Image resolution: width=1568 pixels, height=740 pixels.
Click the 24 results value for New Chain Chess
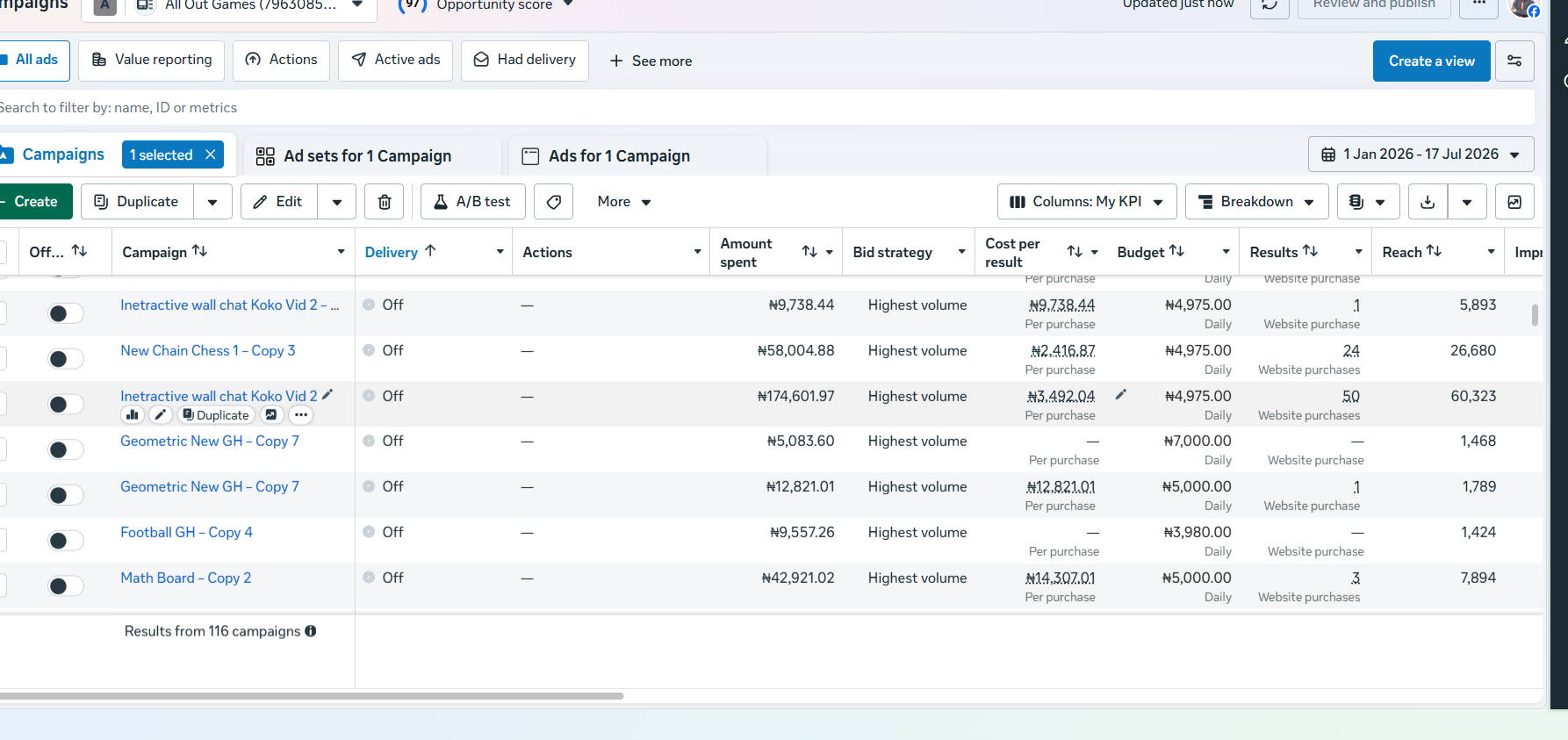tap(1351, 350)
